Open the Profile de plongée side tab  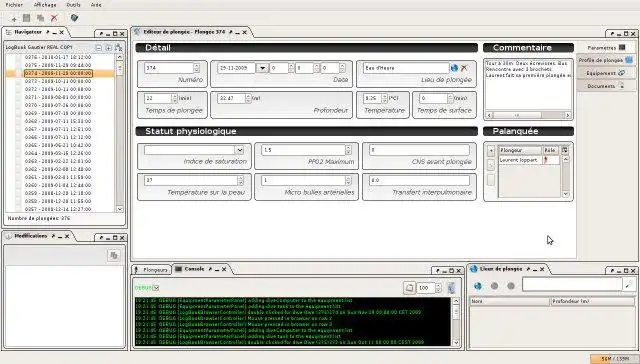pyautogui.click(x=606, y=60)
